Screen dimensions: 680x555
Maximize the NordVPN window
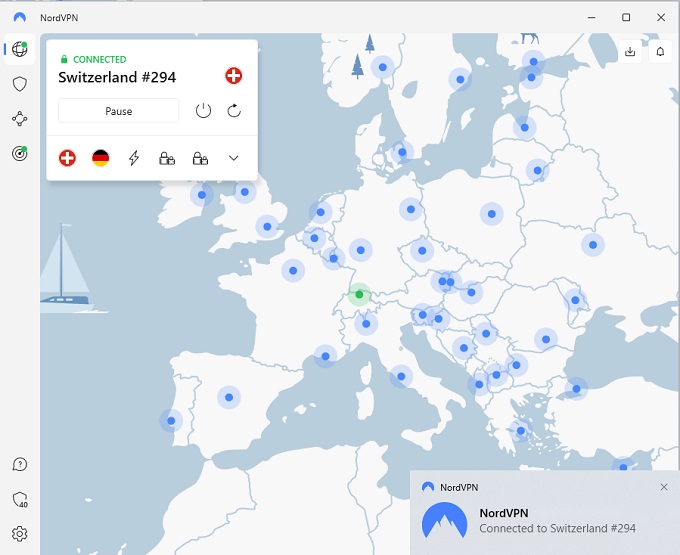tap(626, 17)
